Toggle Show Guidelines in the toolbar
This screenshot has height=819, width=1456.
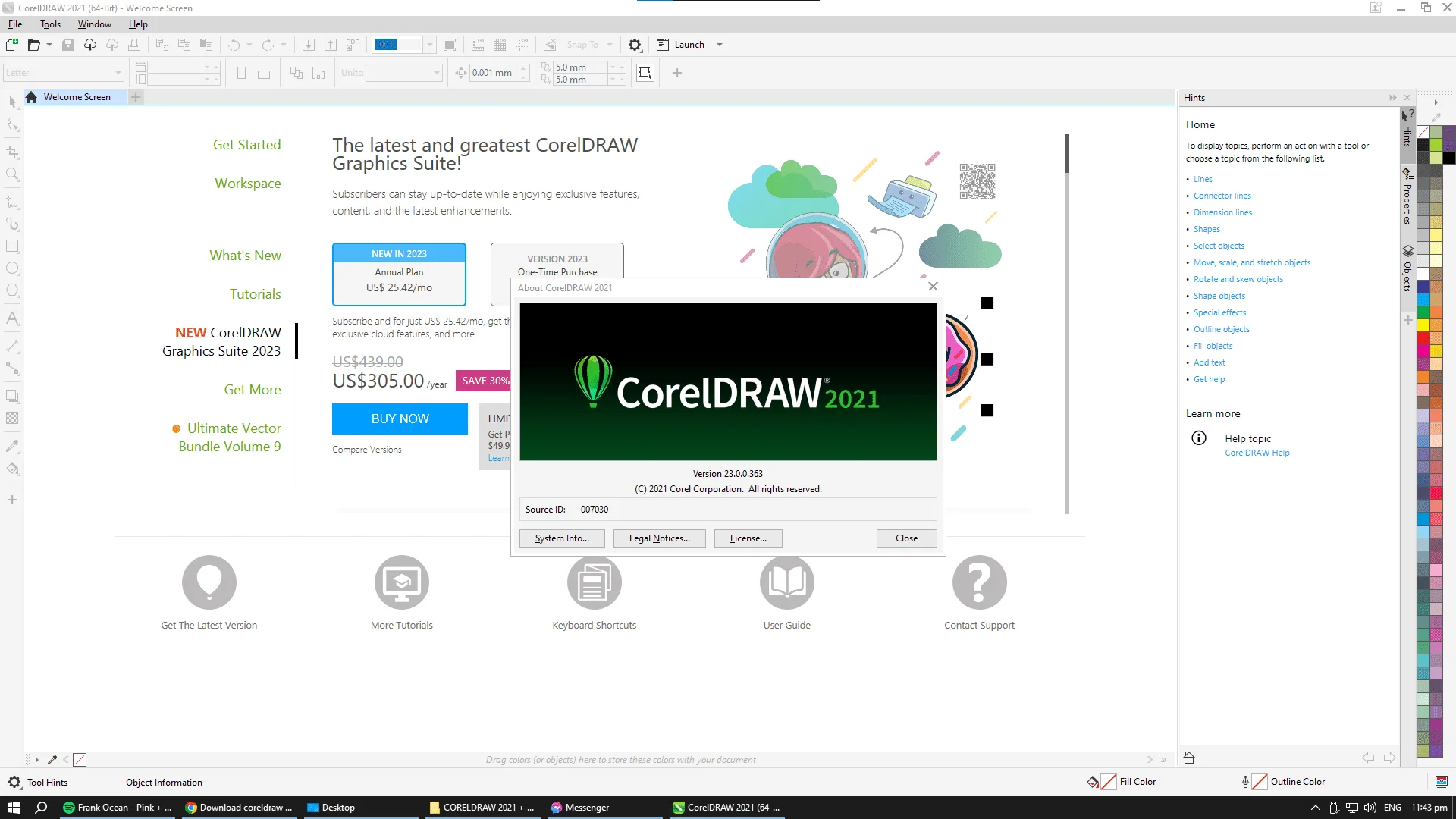522,45
